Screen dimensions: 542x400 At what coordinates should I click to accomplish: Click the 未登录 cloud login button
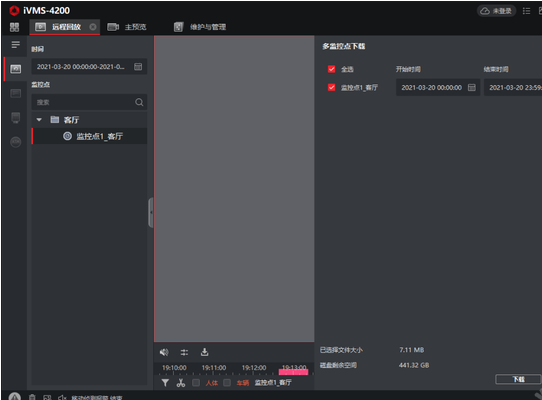[x=496, y=11]
